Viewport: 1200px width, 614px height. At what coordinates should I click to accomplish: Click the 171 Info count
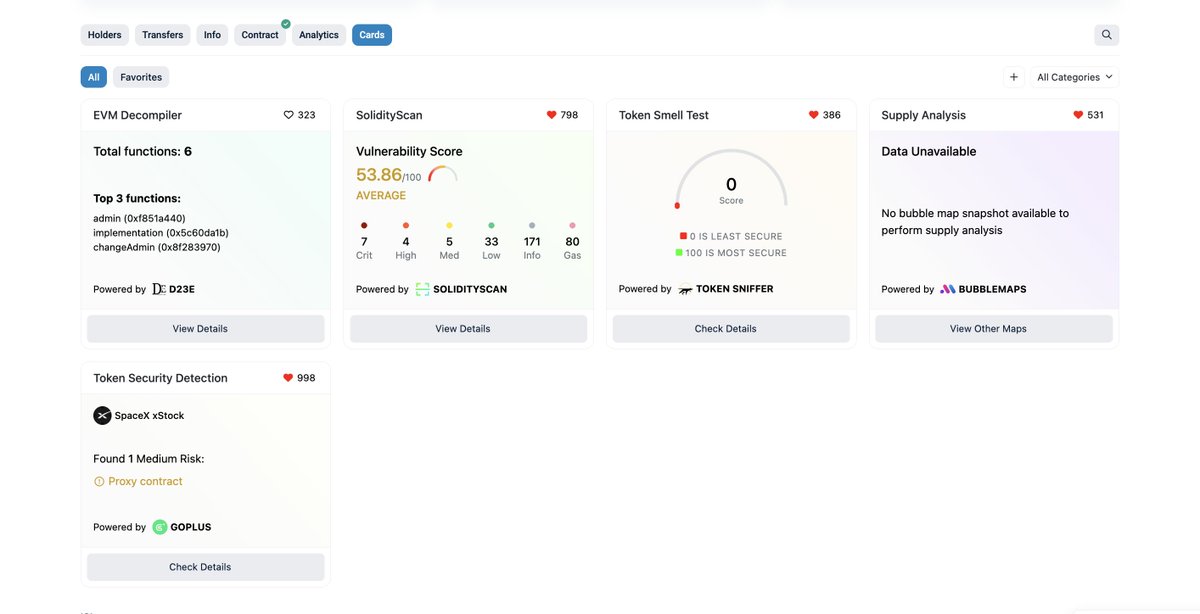532,242
